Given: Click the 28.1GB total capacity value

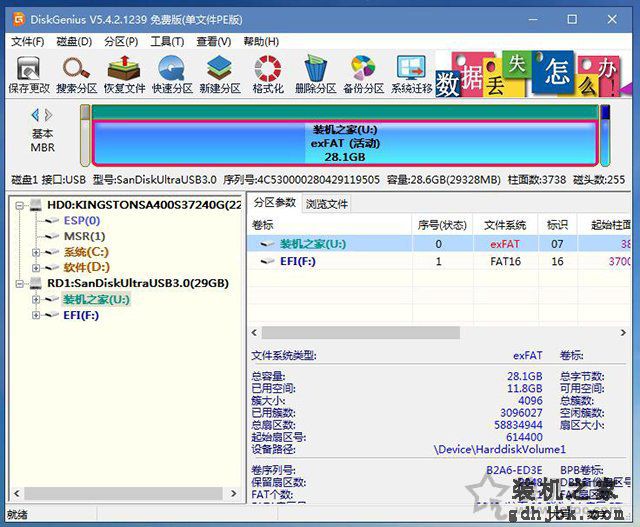Looking at the screenshot, I should tap(524, 376).
